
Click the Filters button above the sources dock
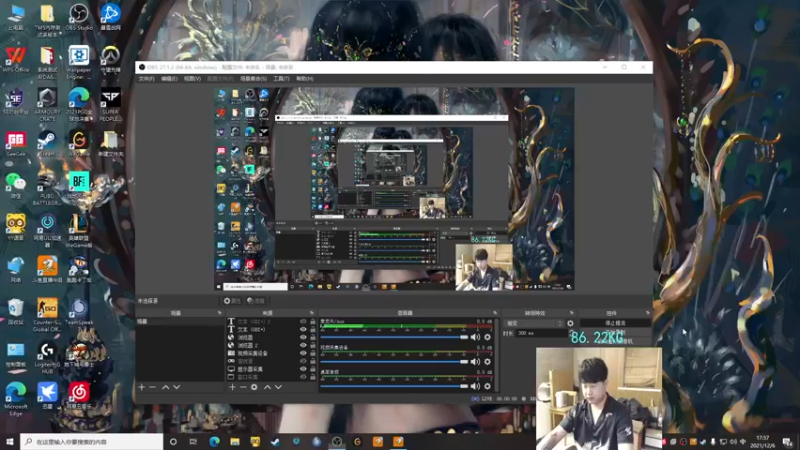coord(256,301)
